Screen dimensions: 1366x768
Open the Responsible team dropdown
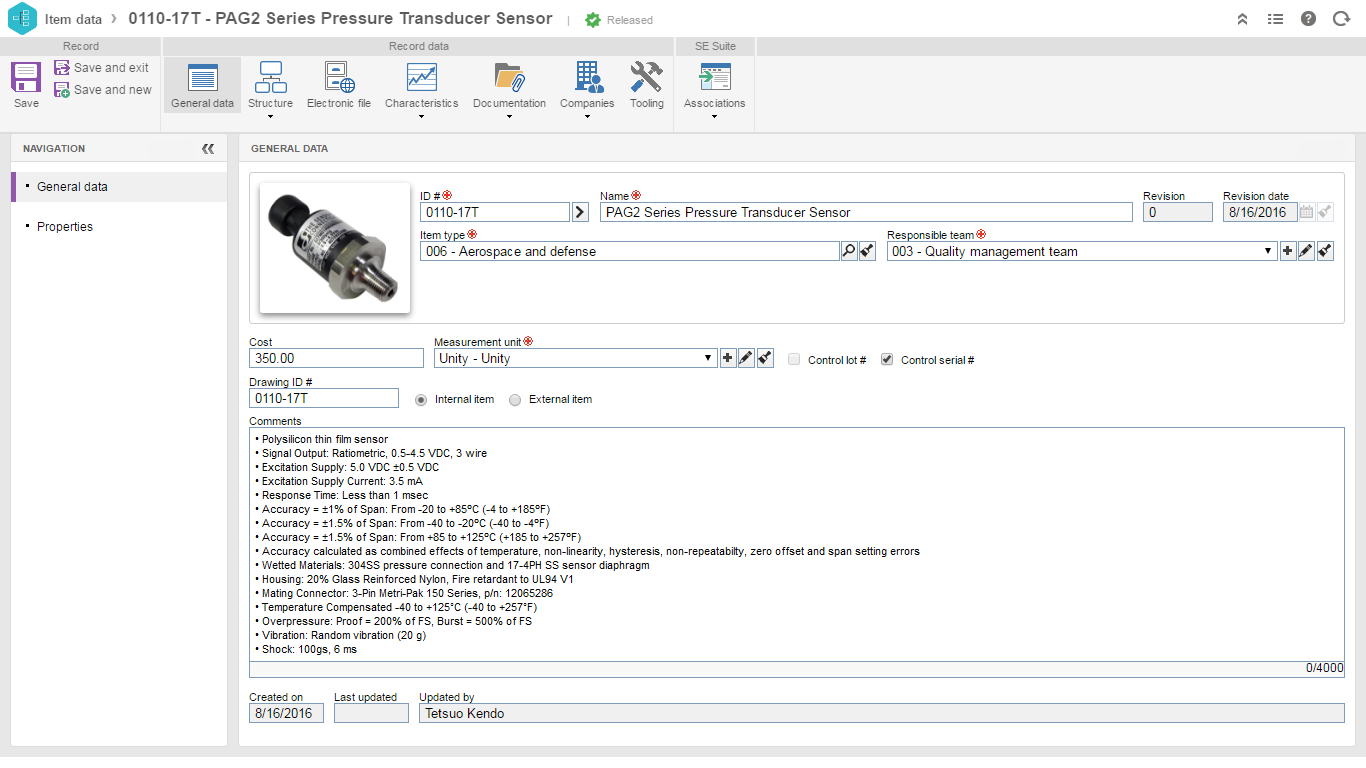(1082, 251)
